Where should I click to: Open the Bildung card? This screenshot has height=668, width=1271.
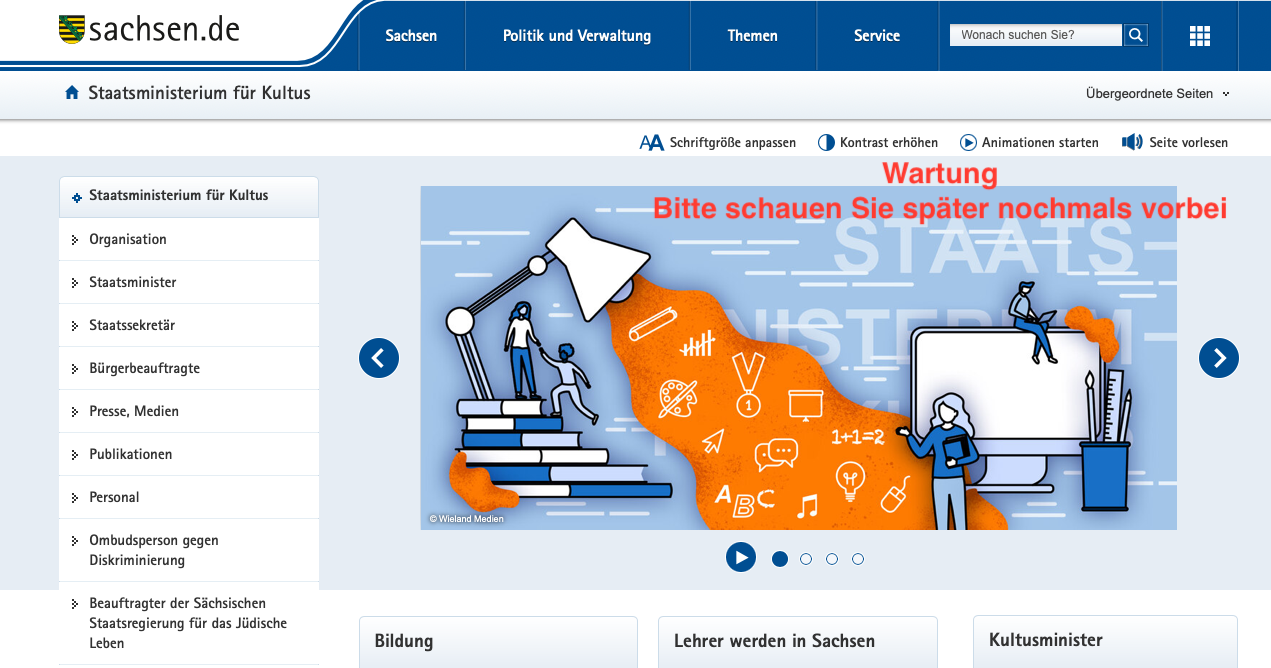tap(498, 642)
